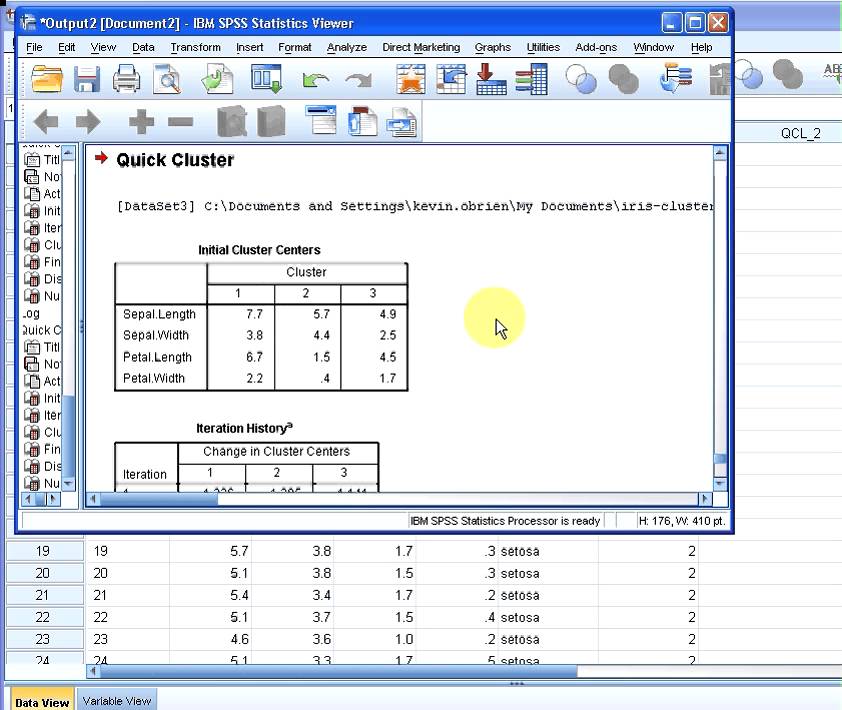Click the Export output icon

[x=217, y=79]
